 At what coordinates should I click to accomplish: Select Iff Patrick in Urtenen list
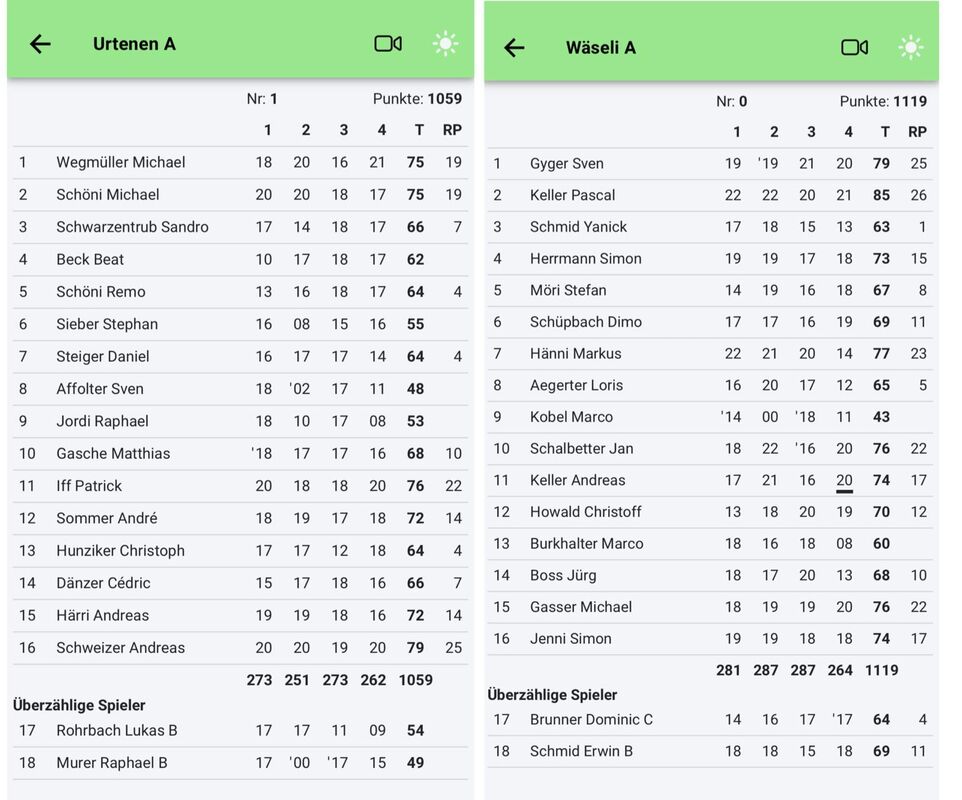point(89,486)
